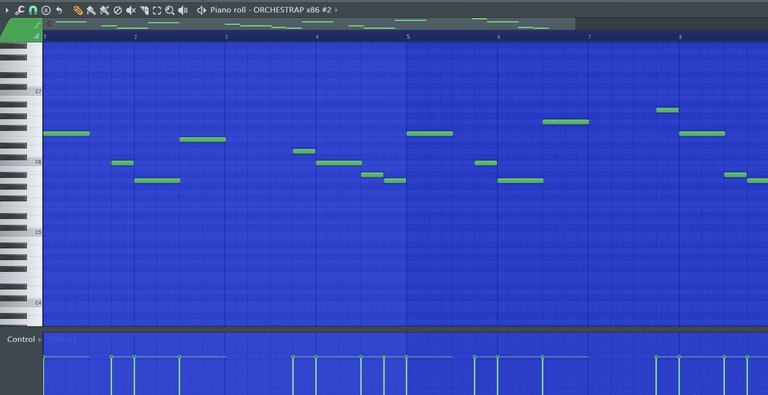768x395 pixels.
Task: Select the Mute tool
Action: (x=131, y=10)
